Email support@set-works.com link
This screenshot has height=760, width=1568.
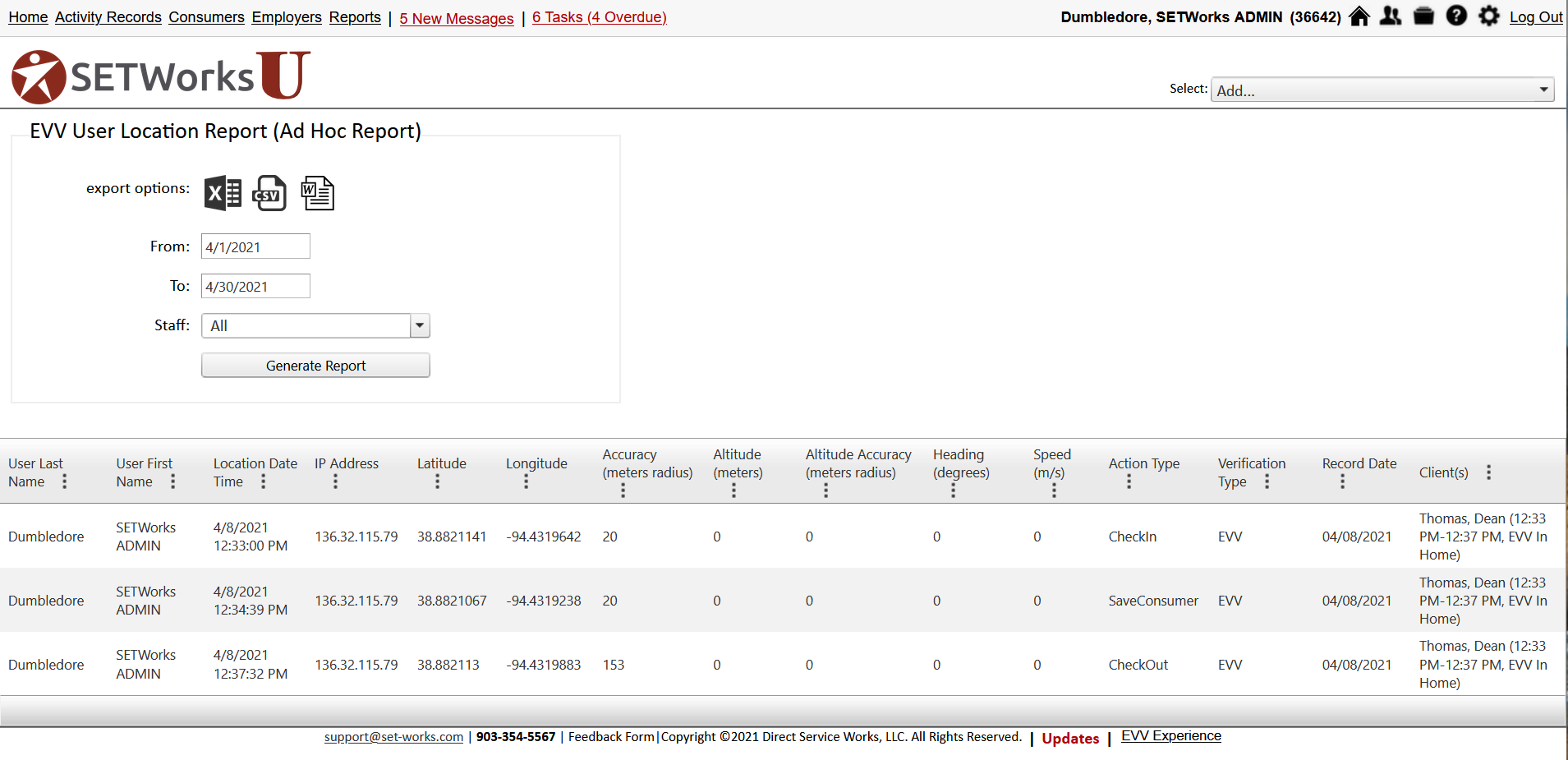click(393, 737)
